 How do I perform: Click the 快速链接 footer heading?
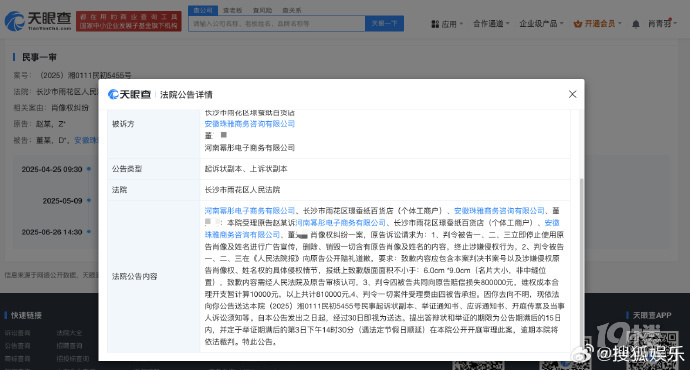[x=26, y=315]
